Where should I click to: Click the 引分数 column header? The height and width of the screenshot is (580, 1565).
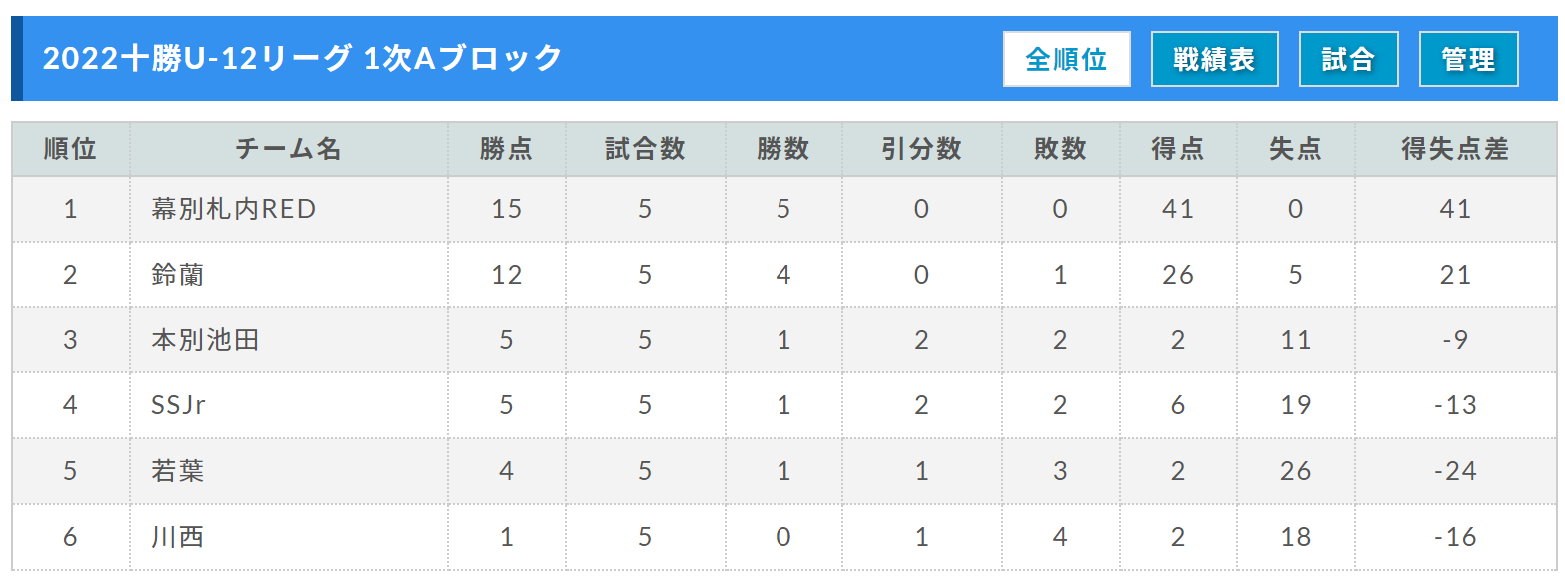[x=922, y=149]
